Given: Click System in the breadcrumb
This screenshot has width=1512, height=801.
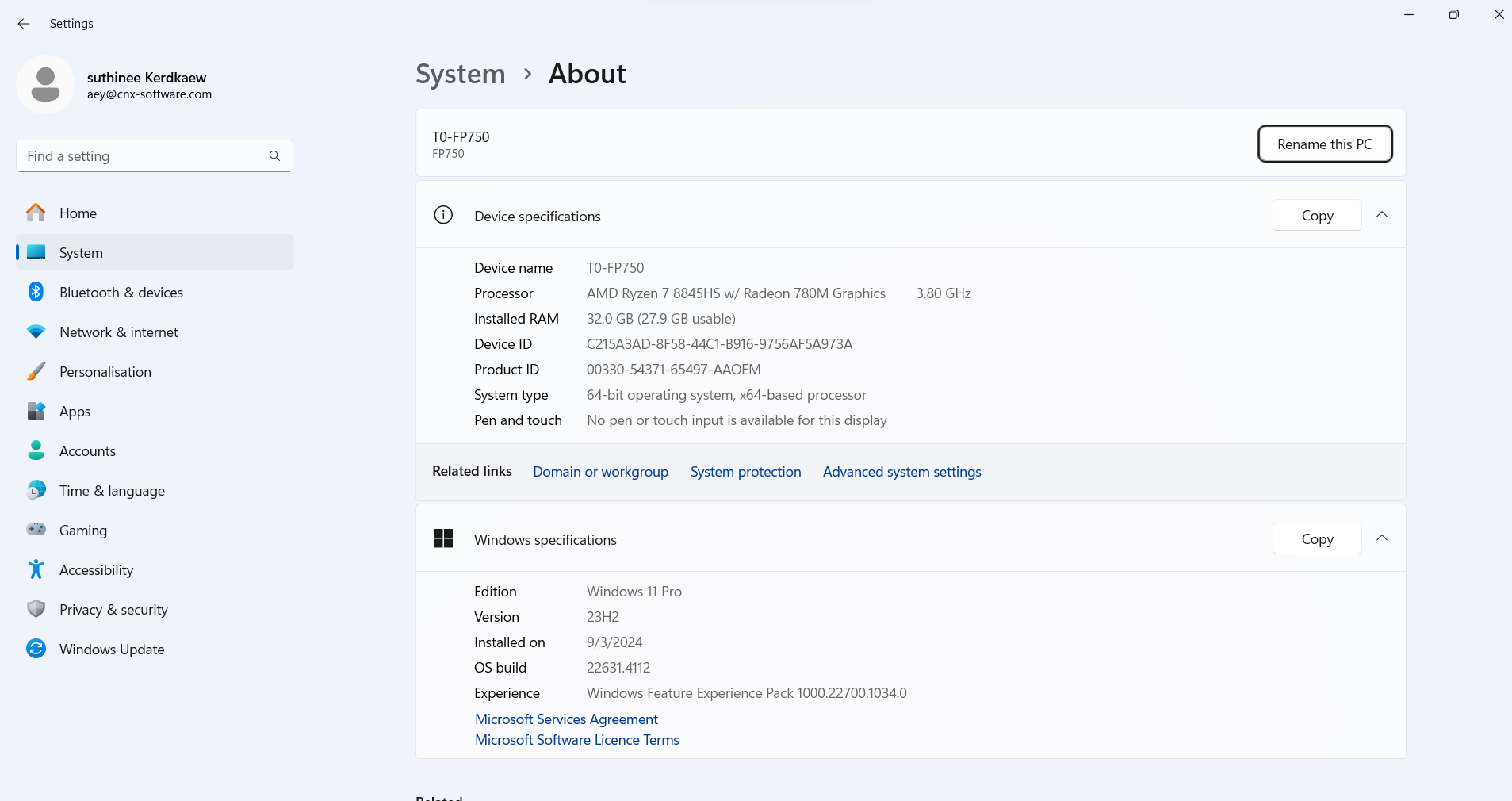Looking at the screenshot, I should click(461, 74).
